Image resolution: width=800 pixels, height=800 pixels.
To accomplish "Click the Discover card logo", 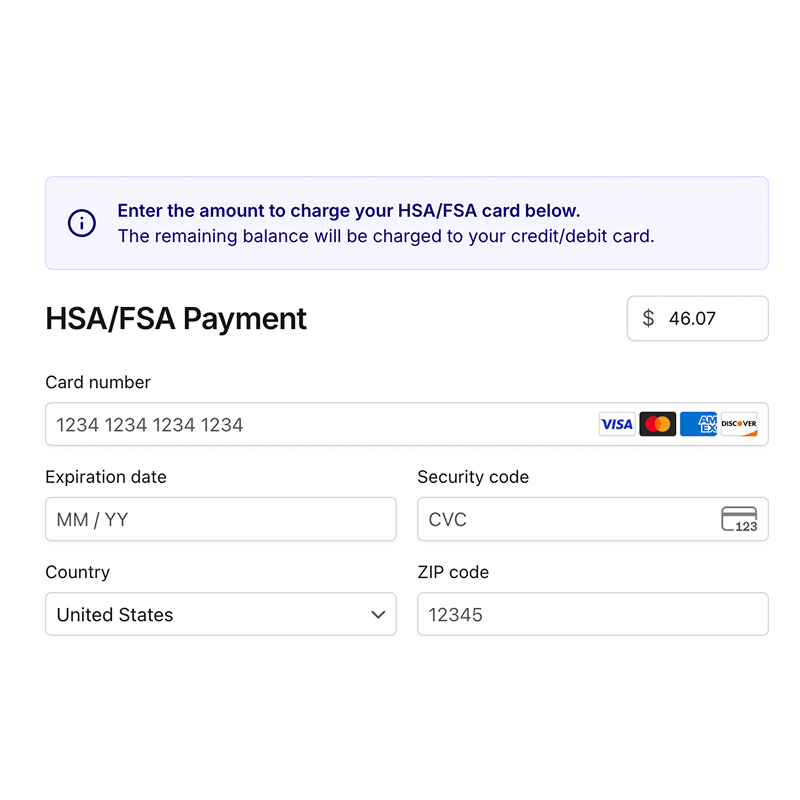I will [x=739, y=424].
